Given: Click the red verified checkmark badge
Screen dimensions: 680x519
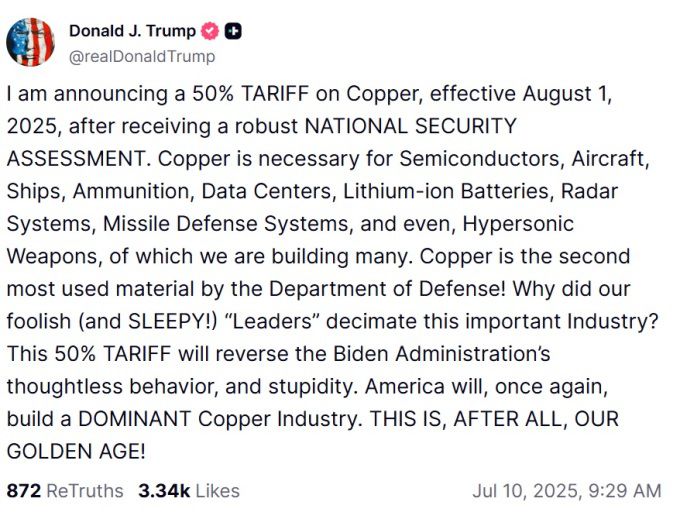Looking at the screenshot, I should coord(211,31).
